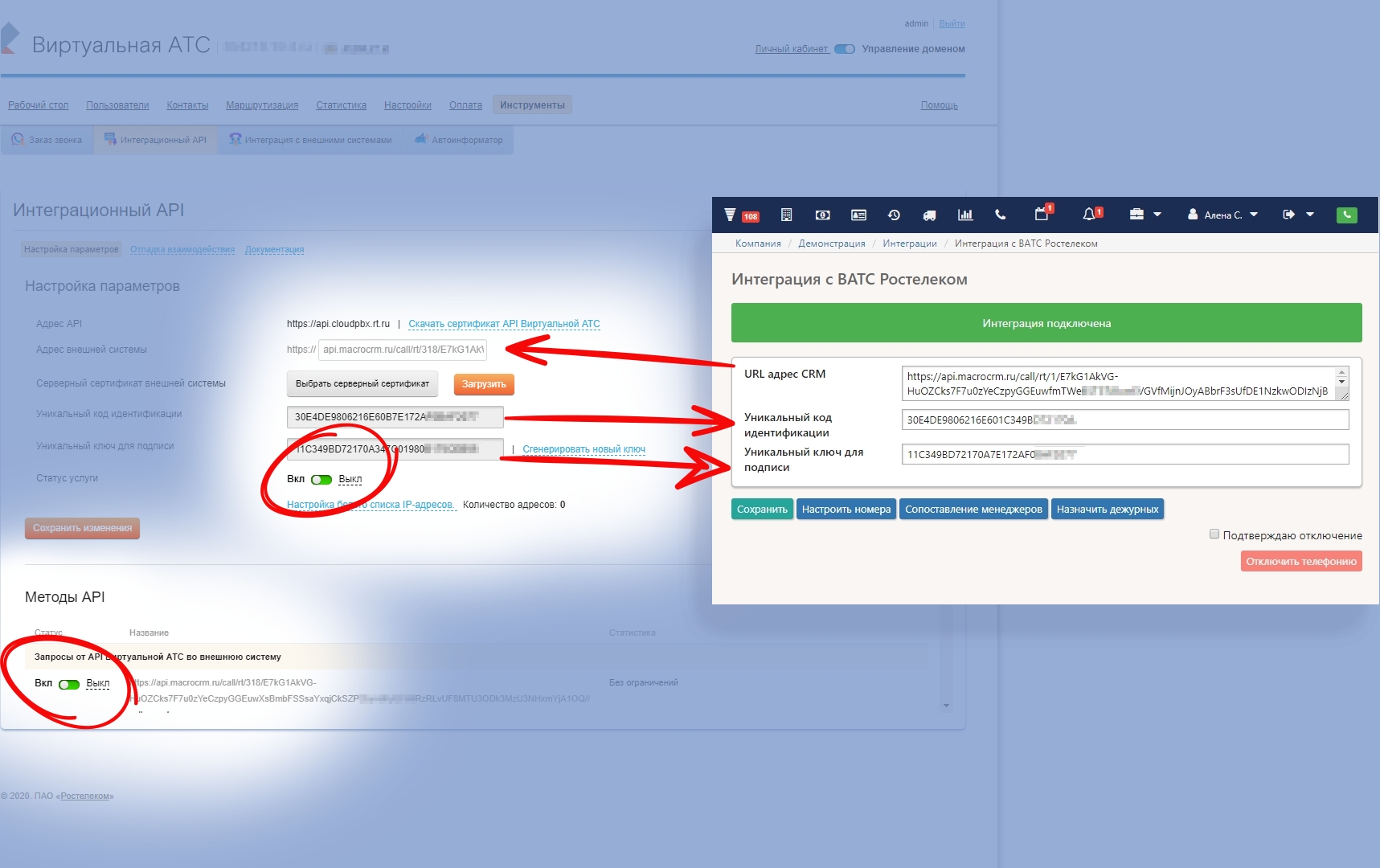Screen dimensions: 1380x868
Task: Click the Адрес внешней системы input field
Action: (x=403, y=350)
